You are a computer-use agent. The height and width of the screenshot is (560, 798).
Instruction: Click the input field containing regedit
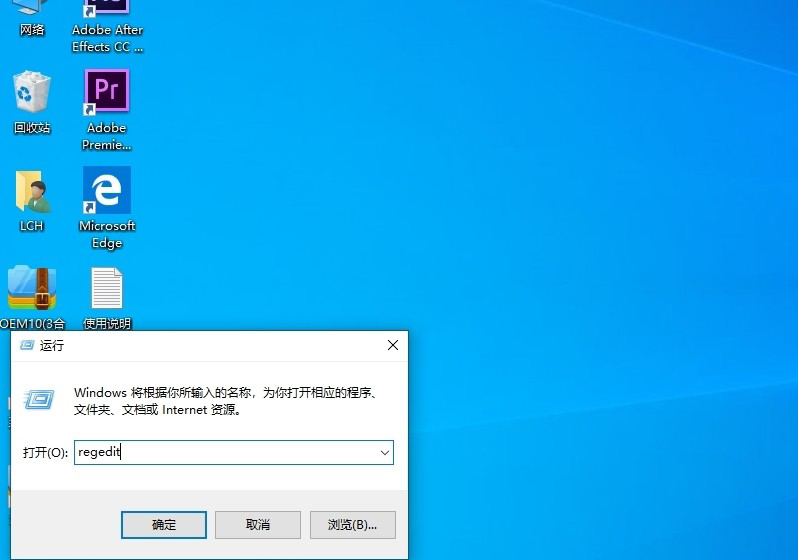click(225, 453)
